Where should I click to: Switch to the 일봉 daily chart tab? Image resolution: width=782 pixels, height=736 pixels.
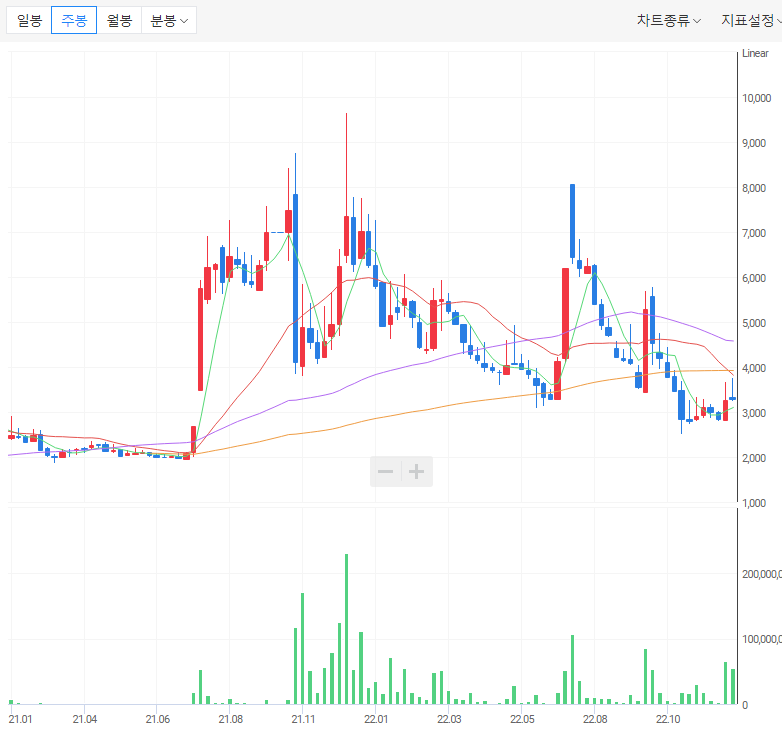pos(29,20)
